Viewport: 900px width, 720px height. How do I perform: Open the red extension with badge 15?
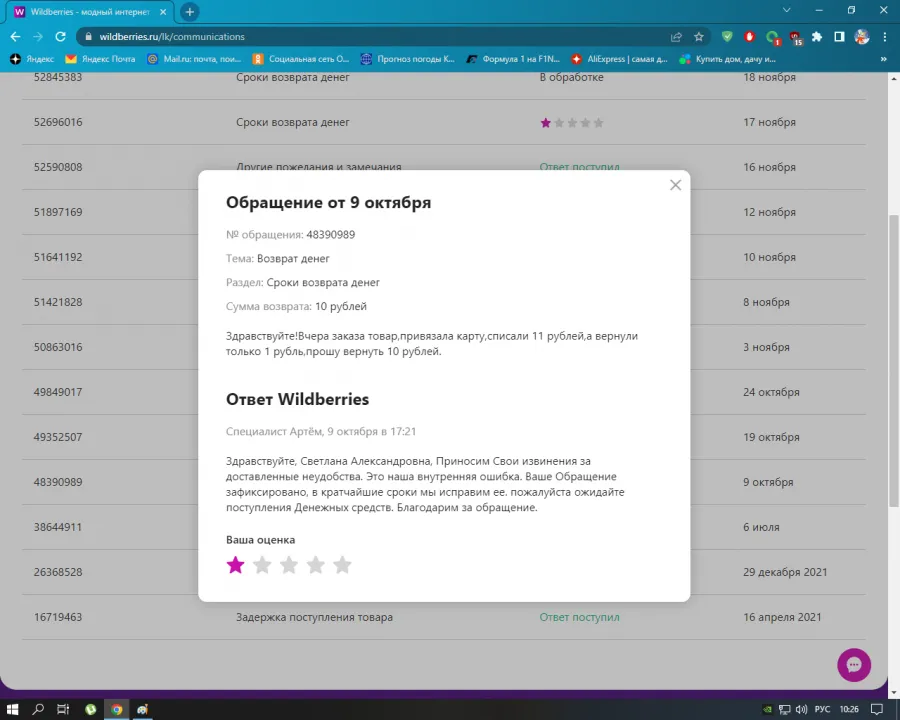click(796, 37)
